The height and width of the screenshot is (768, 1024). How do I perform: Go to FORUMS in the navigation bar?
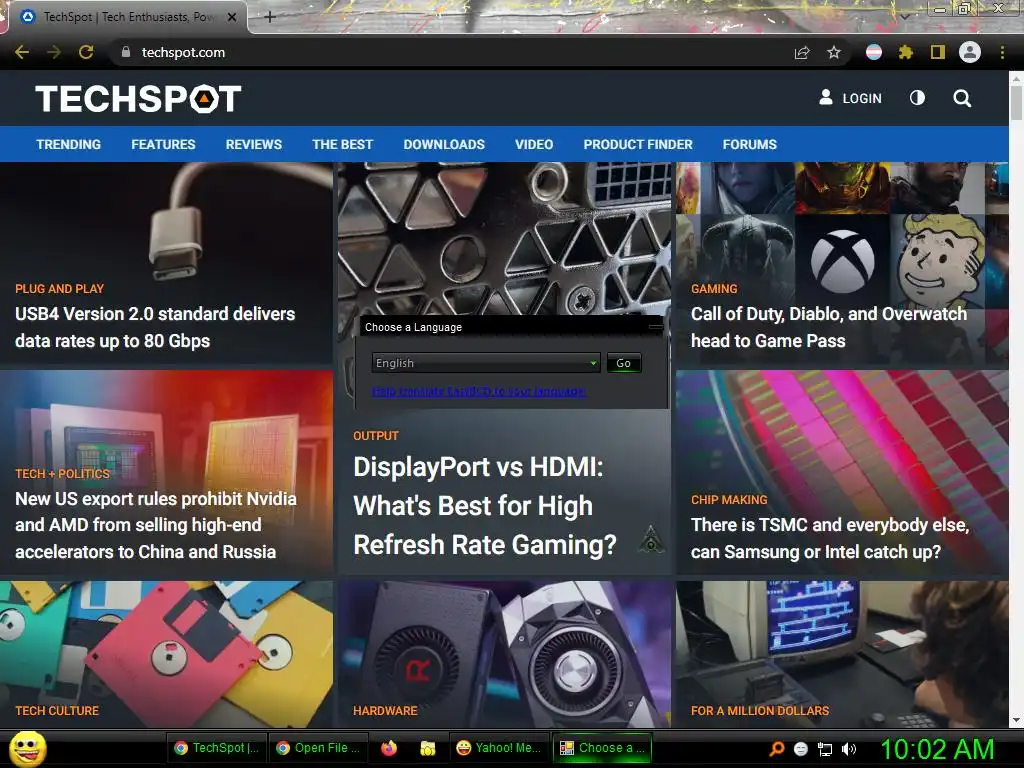pos(750,144)
